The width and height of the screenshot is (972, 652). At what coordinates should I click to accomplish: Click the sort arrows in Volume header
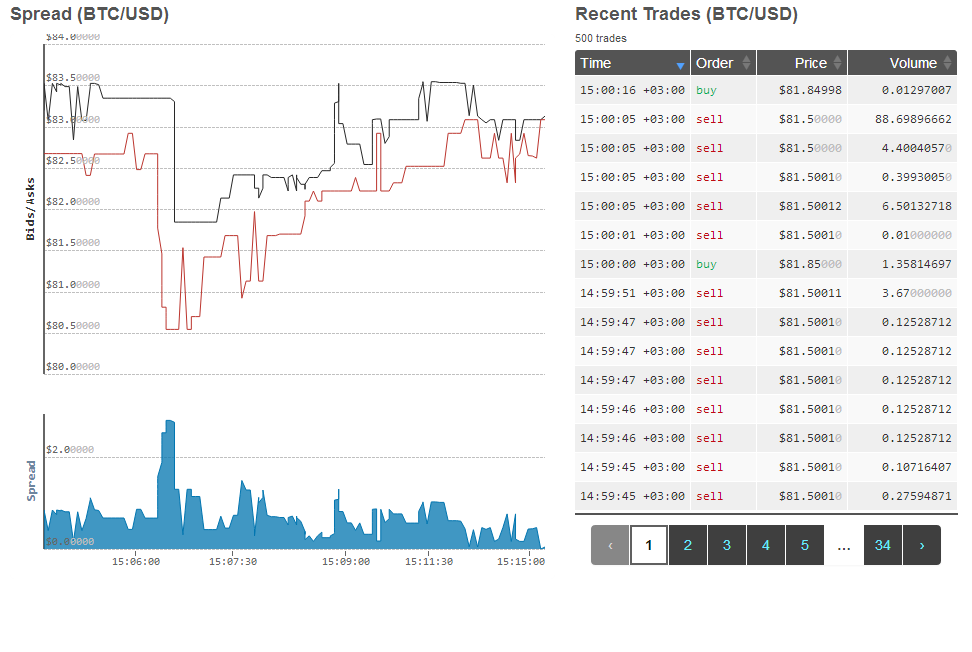(x=946, y=63)
